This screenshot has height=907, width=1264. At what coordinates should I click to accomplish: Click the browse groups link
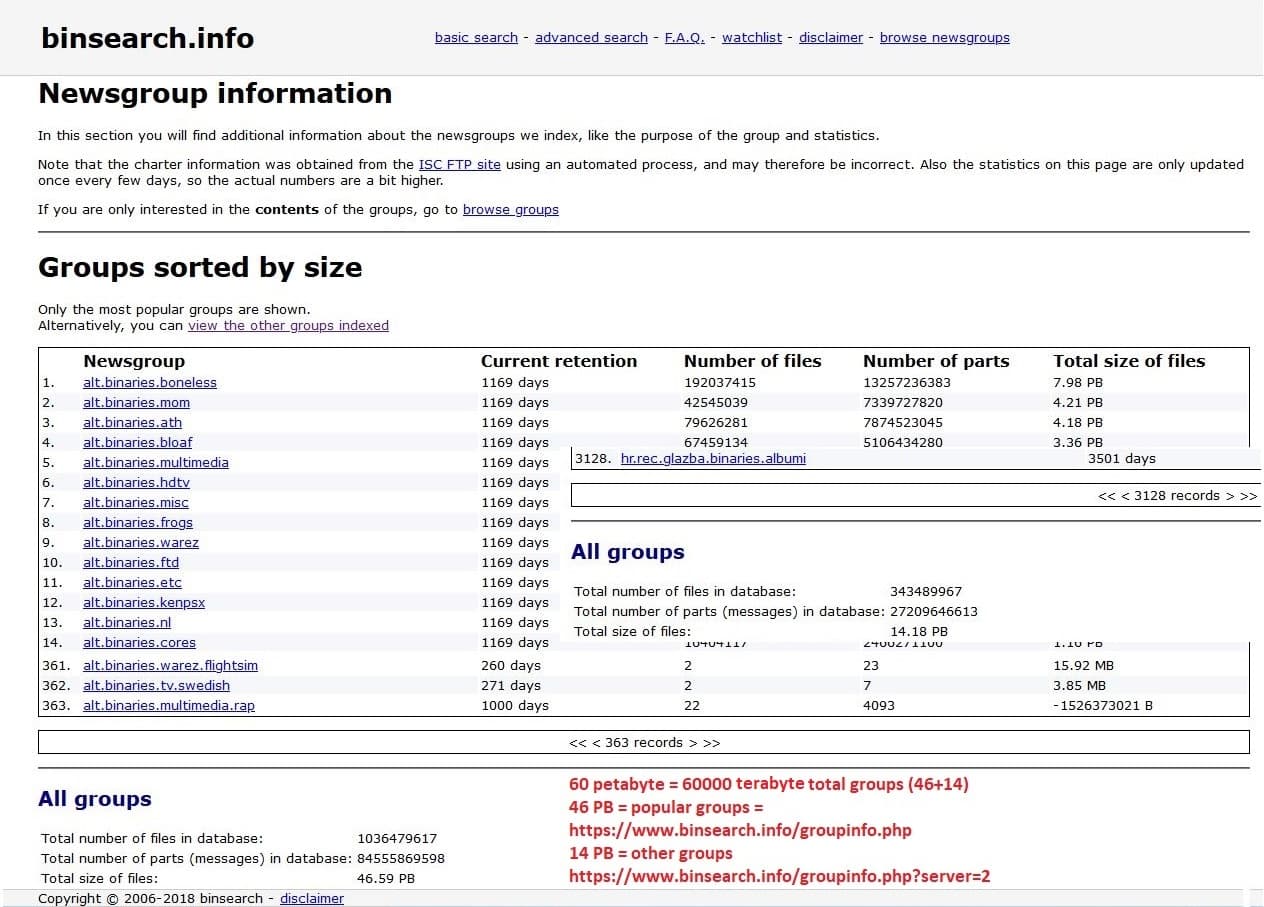[510, 209]
